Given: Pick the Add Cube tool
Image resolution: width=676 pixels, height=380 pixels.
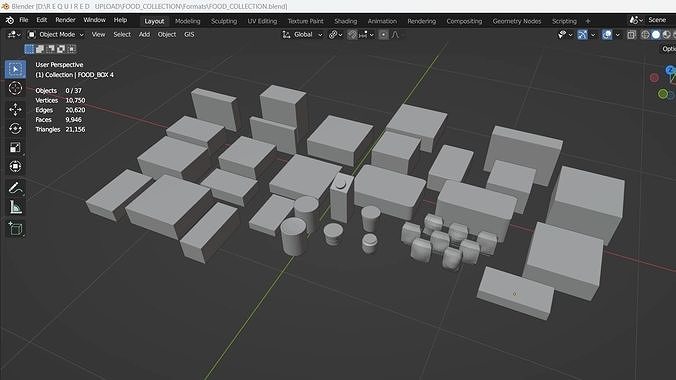Looking at the screenshot, I should (15, 229).
